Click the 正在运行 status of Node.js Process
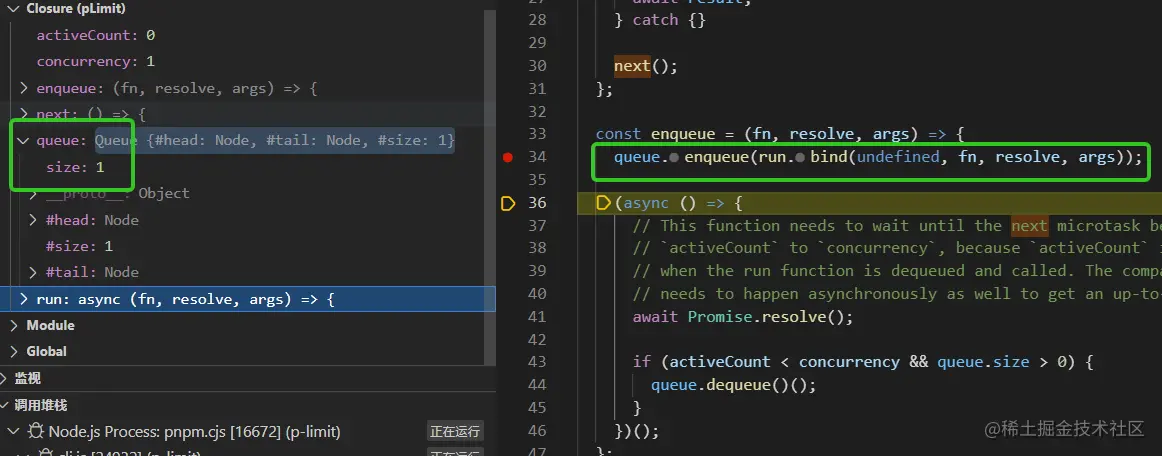Viewport: 1162px width, 456px height. 455,432
